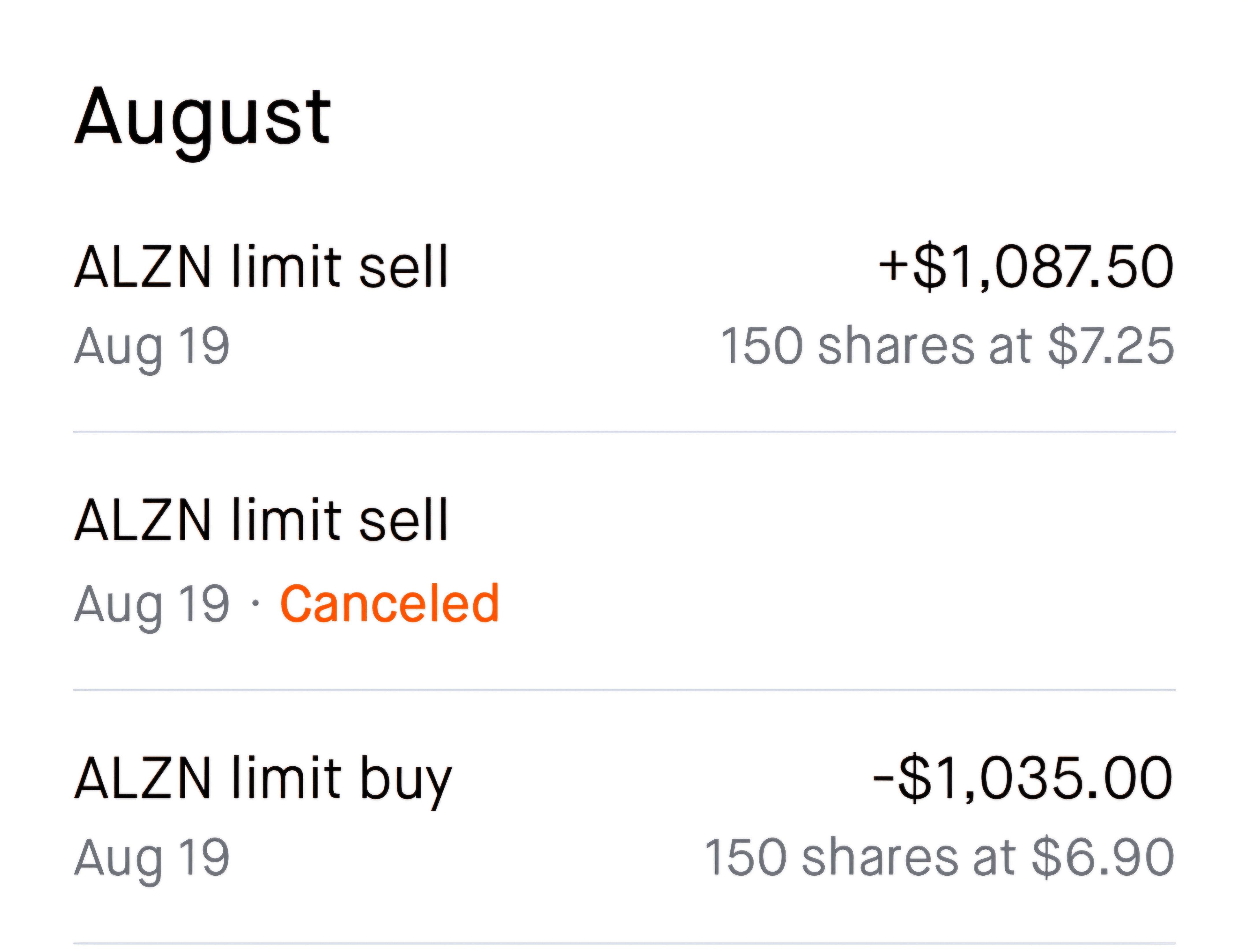
Task: Click the 150 shares at $7.25 detail
Action: 947,346
